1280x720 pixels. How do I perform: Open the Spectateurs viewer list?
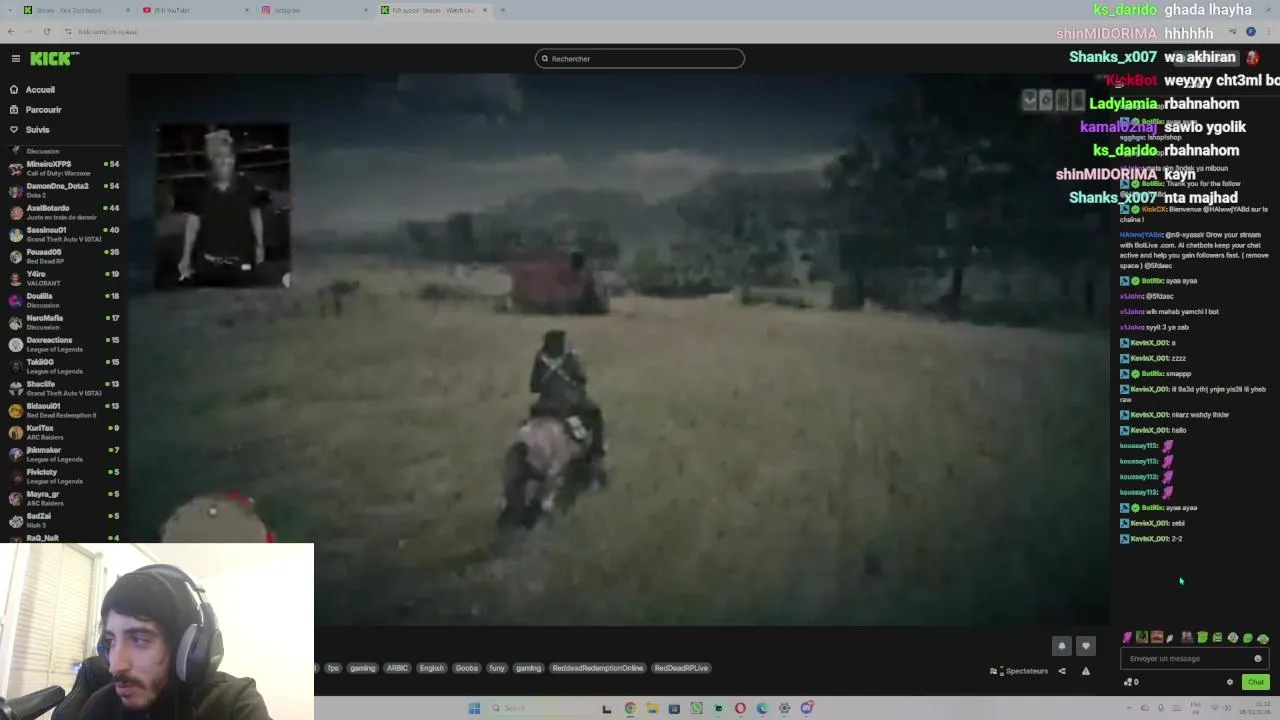pyautogui.click(x=1019, y=671)
